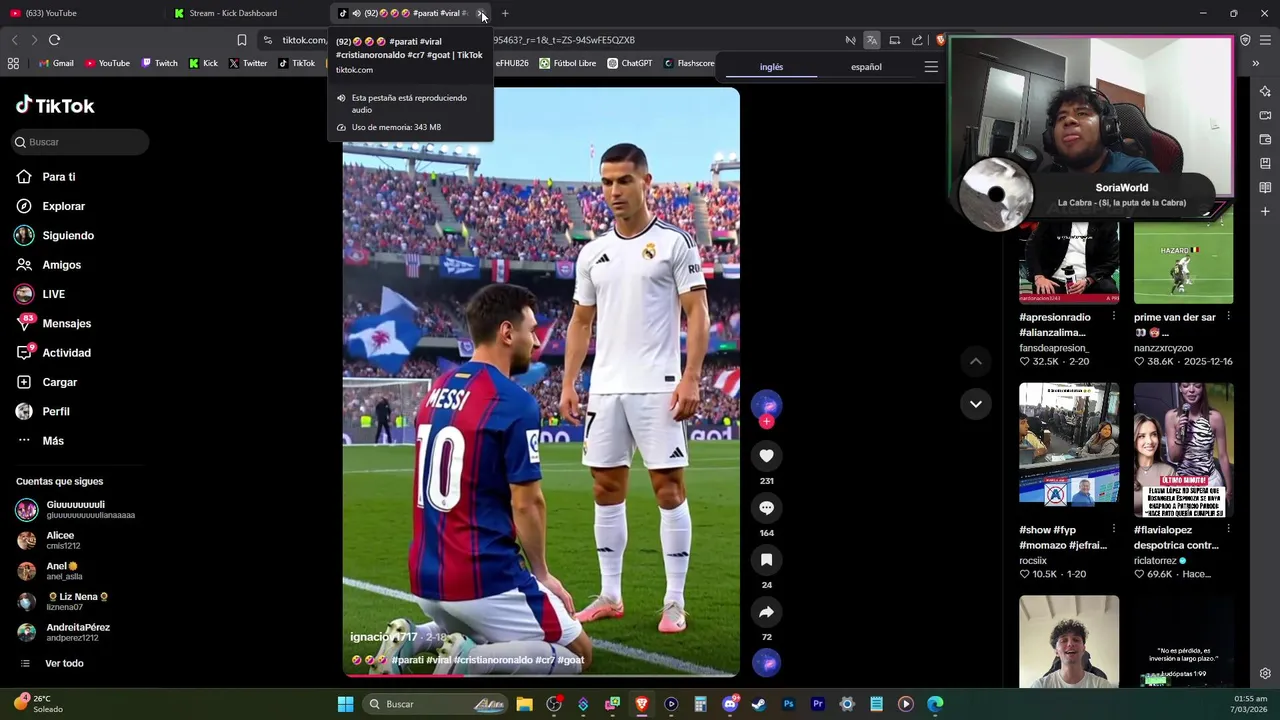Open Brave Wallet sidebar icon
This screenshot has width=1280, height=720.
coord(1265,139)
